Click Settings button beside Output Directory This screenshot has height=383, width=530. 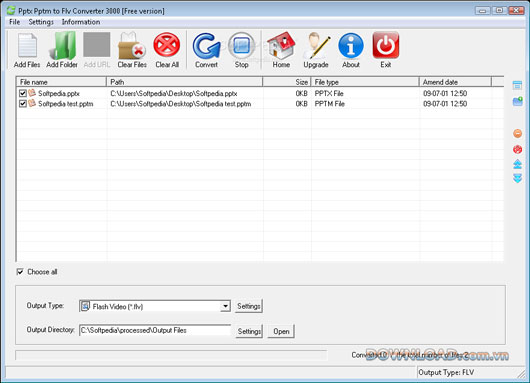(249, 331)
